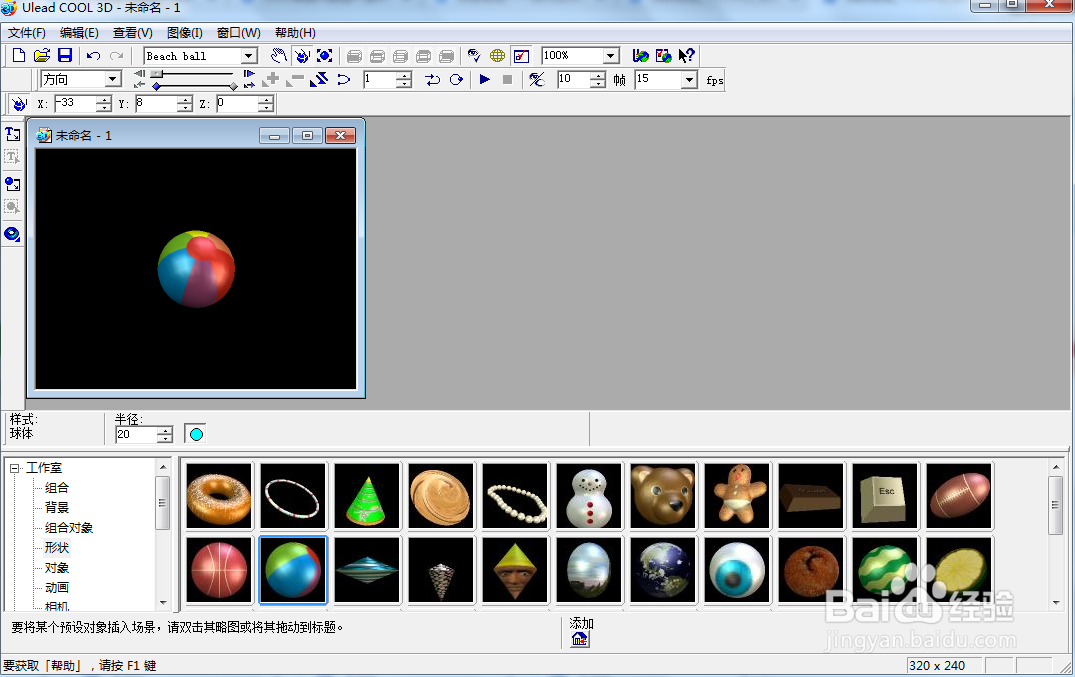
Task: Select 对象 in the library tree
Action: [57, 568]
